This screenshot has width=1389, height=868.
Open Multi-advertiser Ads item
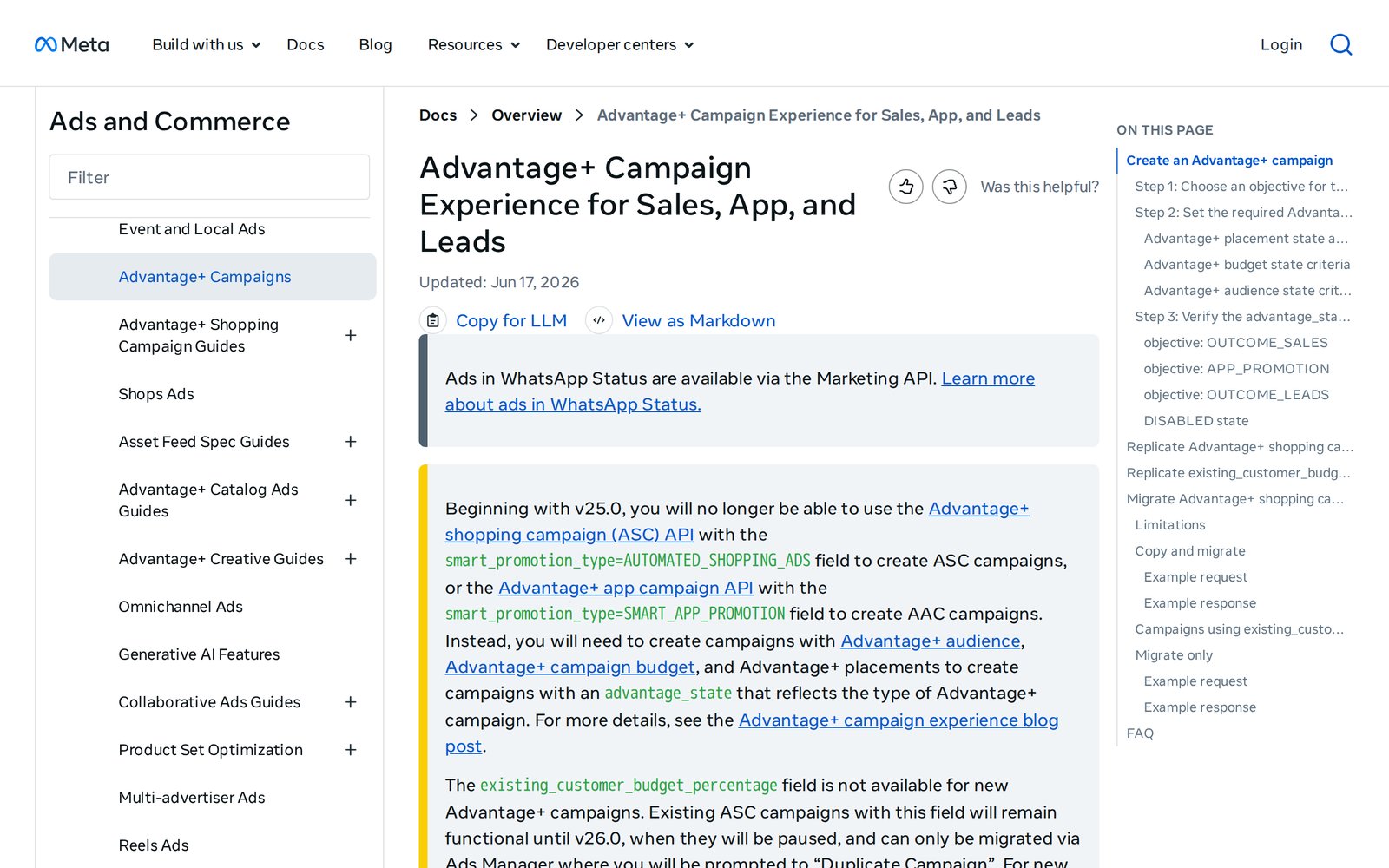[192, 798]
